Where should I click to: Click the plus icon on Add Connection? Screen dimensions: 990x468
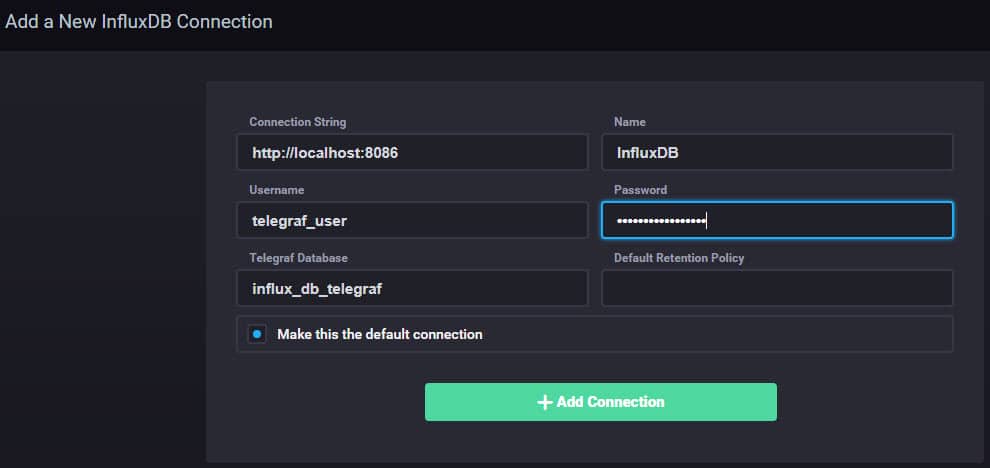click(x=545, y=402)
